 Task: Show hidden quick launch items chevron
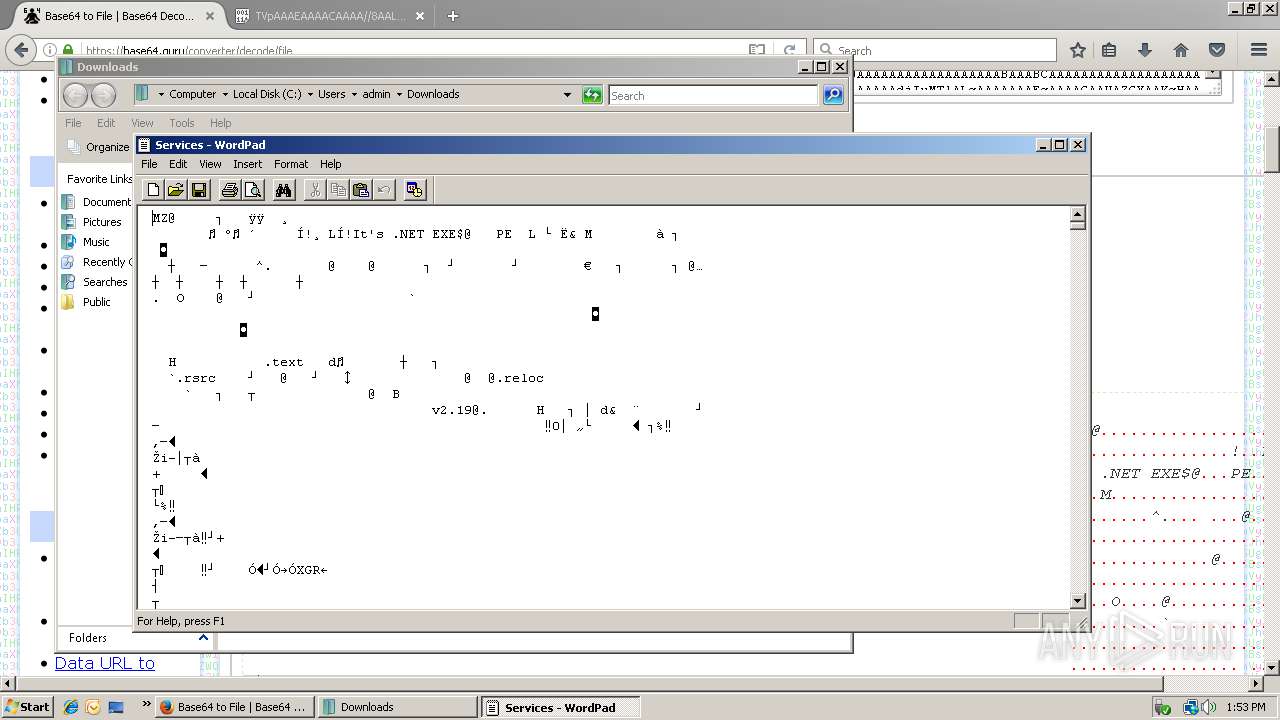(x=147, y=703)
